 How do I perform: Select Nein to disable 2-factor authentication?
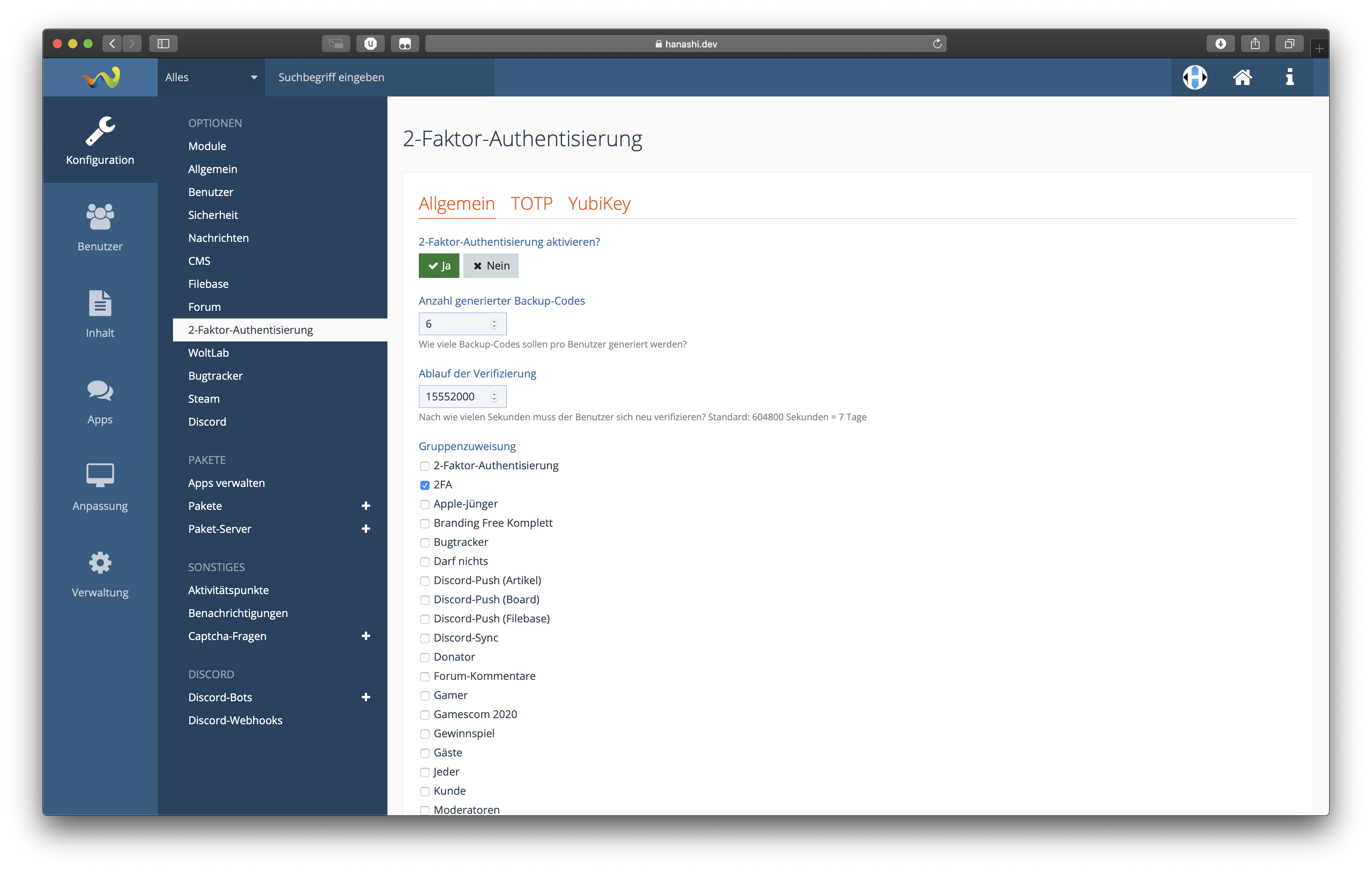[490, 266]
